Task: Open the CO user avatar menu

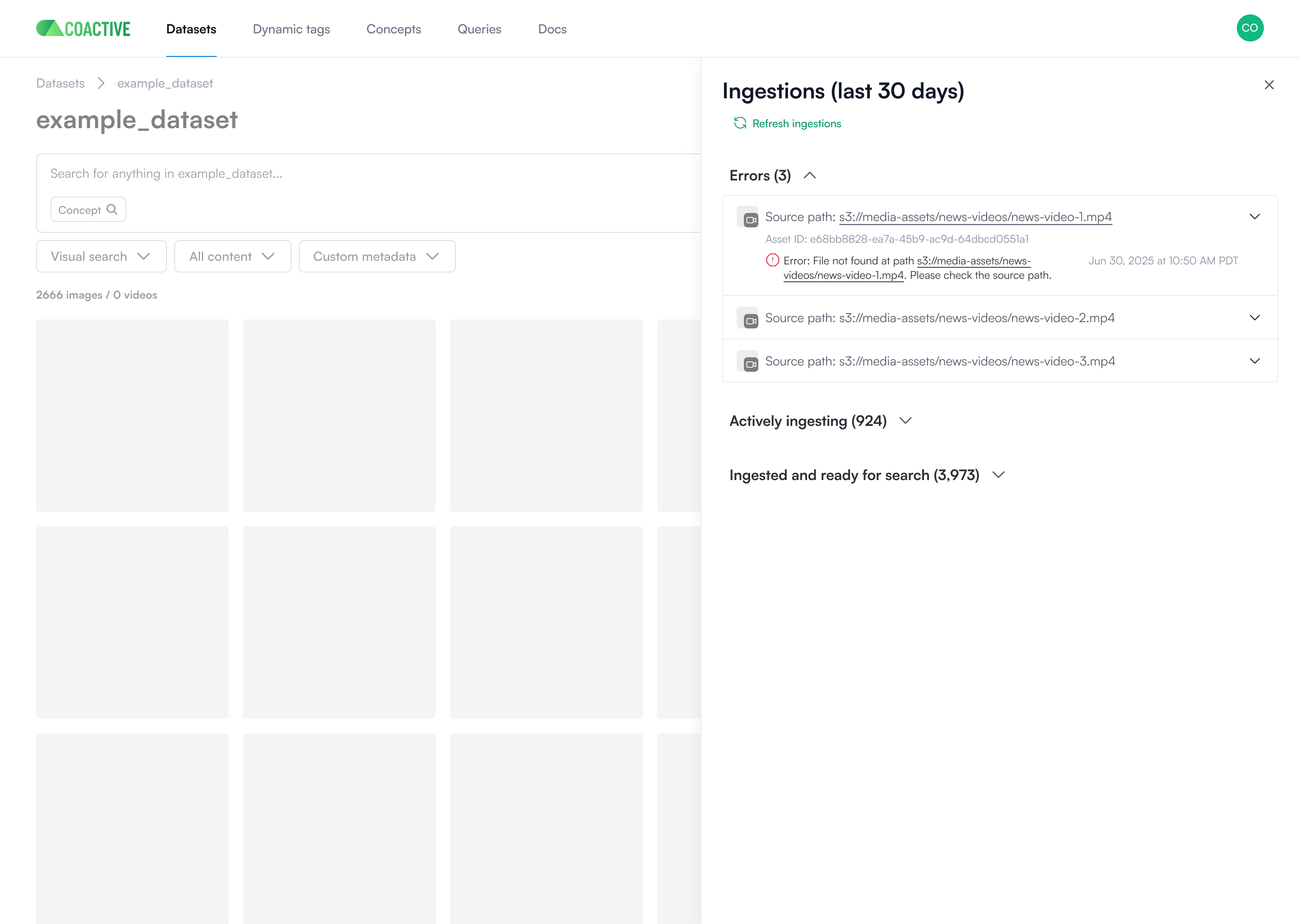Action: pyautogui.click(x=1250, y=28)
